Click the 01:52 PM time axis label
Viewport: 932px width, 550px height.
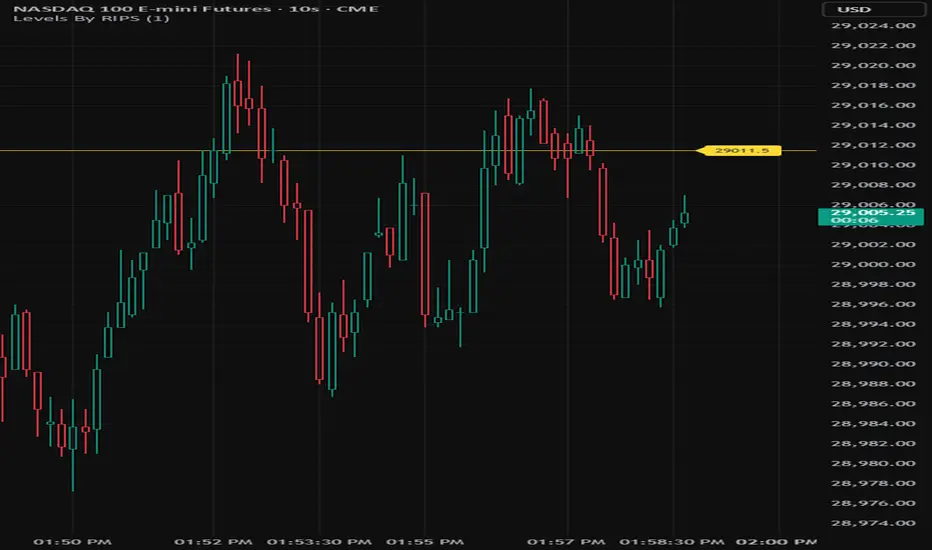pos(213,542)
